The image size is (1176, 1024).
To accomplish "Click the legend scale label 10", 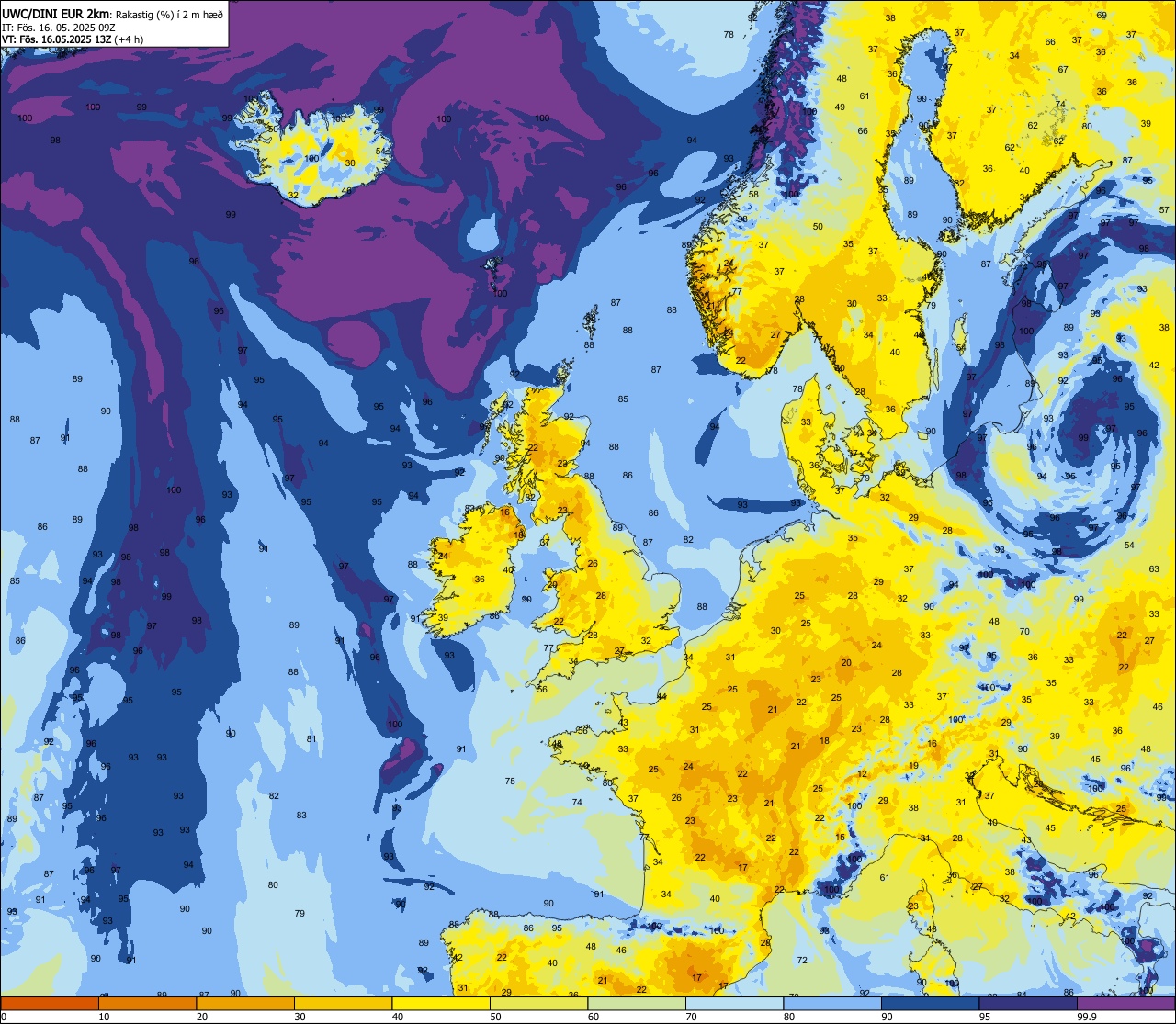I will coord(104,1017).
